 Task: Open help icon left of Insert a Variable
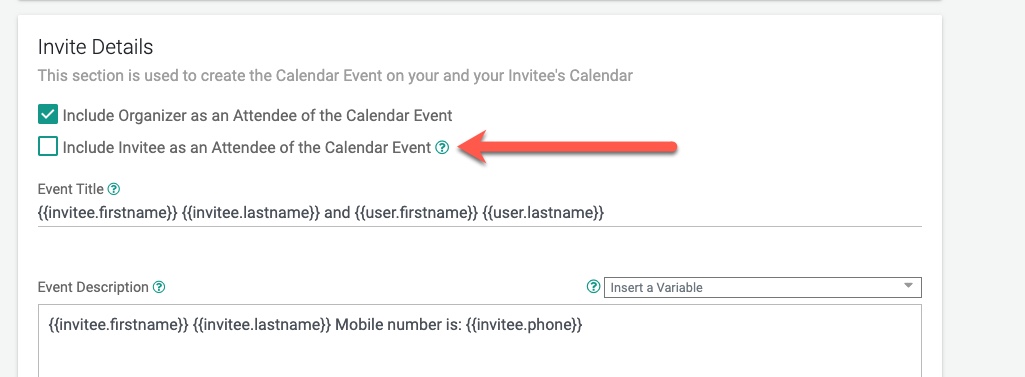[x=594, y=287]
